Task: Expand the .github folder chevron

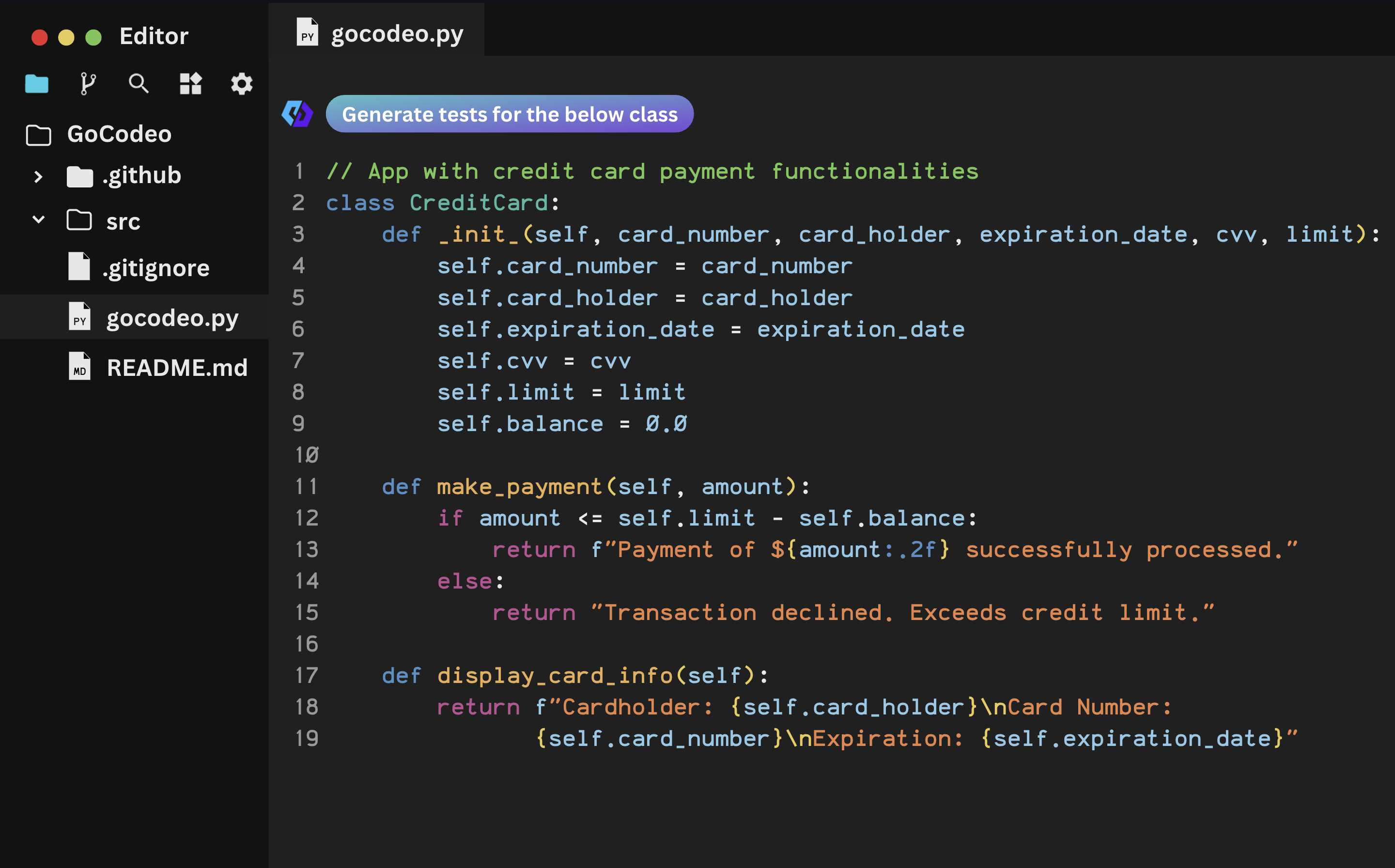Action: [38, 176]
